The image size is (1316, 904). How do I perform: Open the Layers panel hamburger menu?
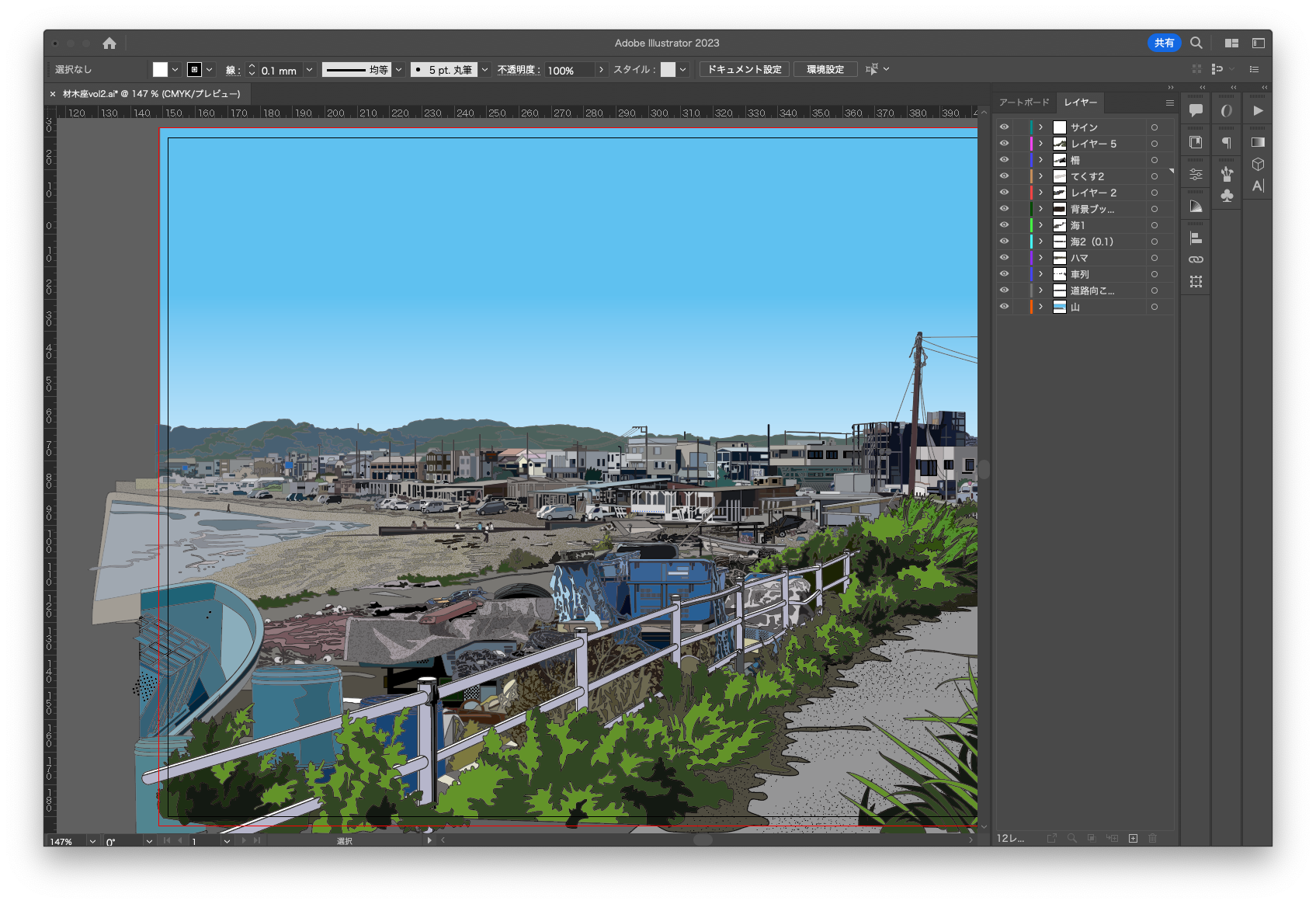[x=1169, y=103]
